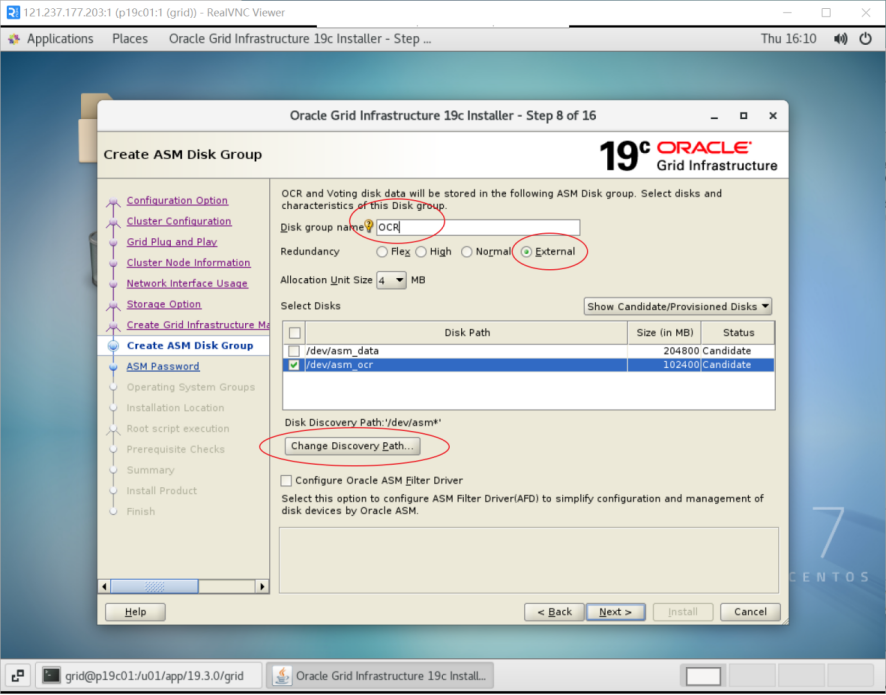Screen dimensions: 886x695
Task: Open Show Candidate/Provisioned Disks dropdown
Action: tap(677, 306)
